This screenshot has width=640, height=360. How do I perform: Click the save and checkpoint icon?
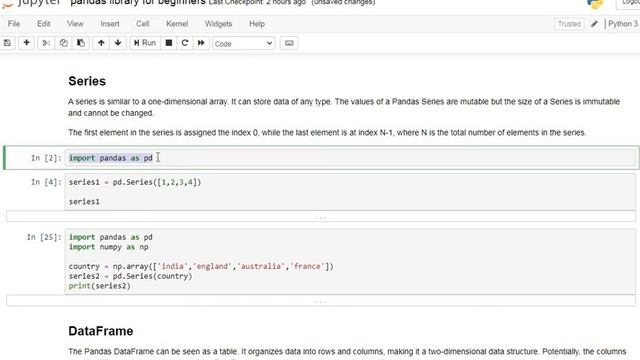click(x=7, y=43)
